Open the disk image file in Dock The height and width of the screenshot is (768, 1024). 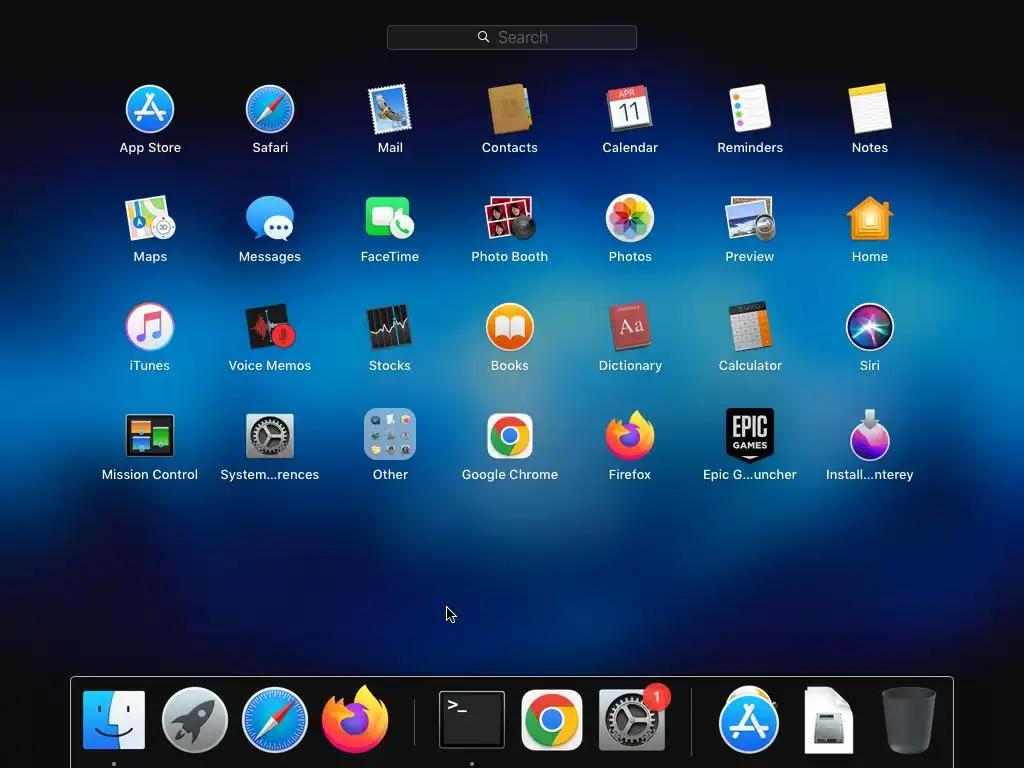829,721
